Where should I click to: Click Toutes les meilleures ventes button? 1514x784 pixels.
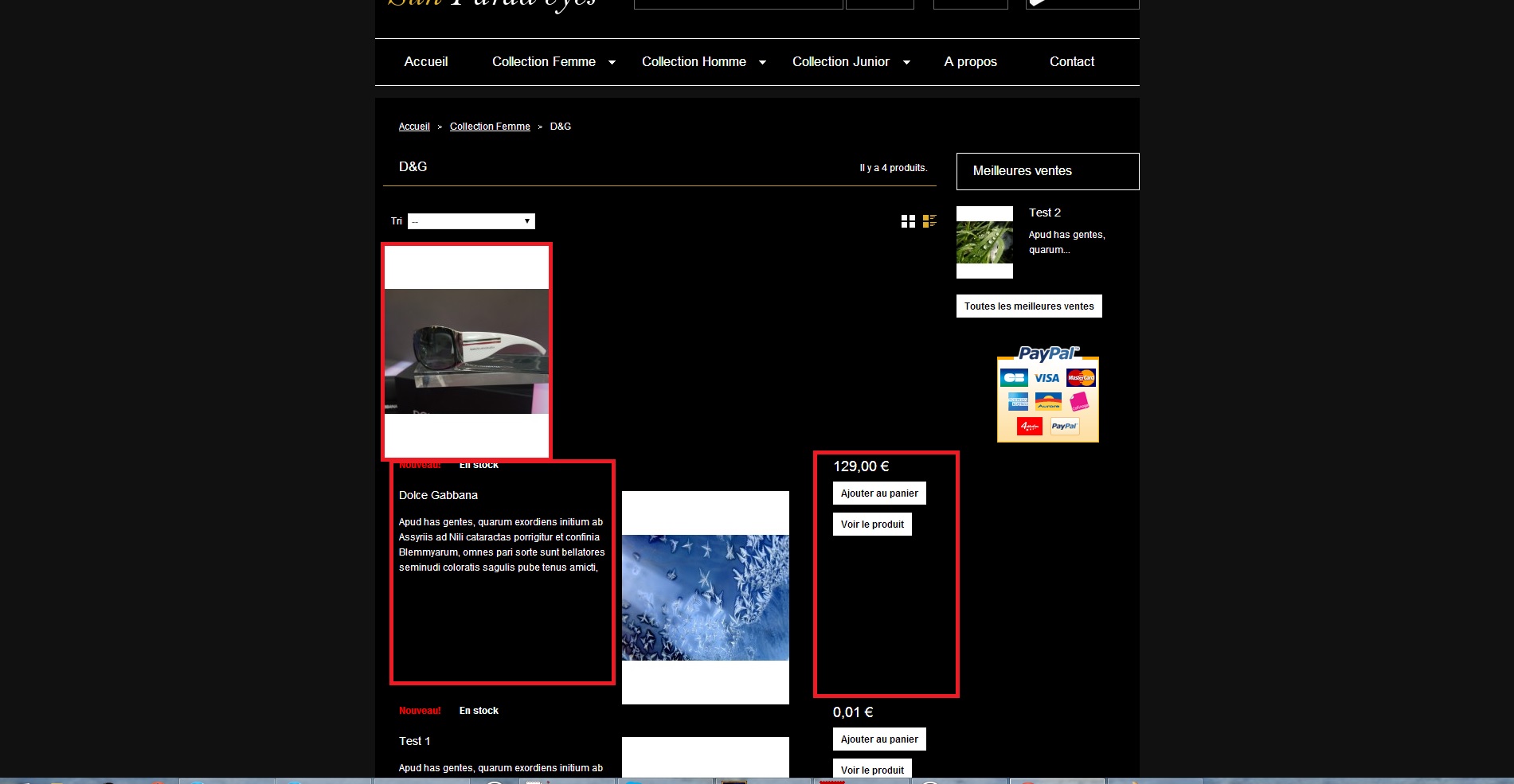point(1029,306)
